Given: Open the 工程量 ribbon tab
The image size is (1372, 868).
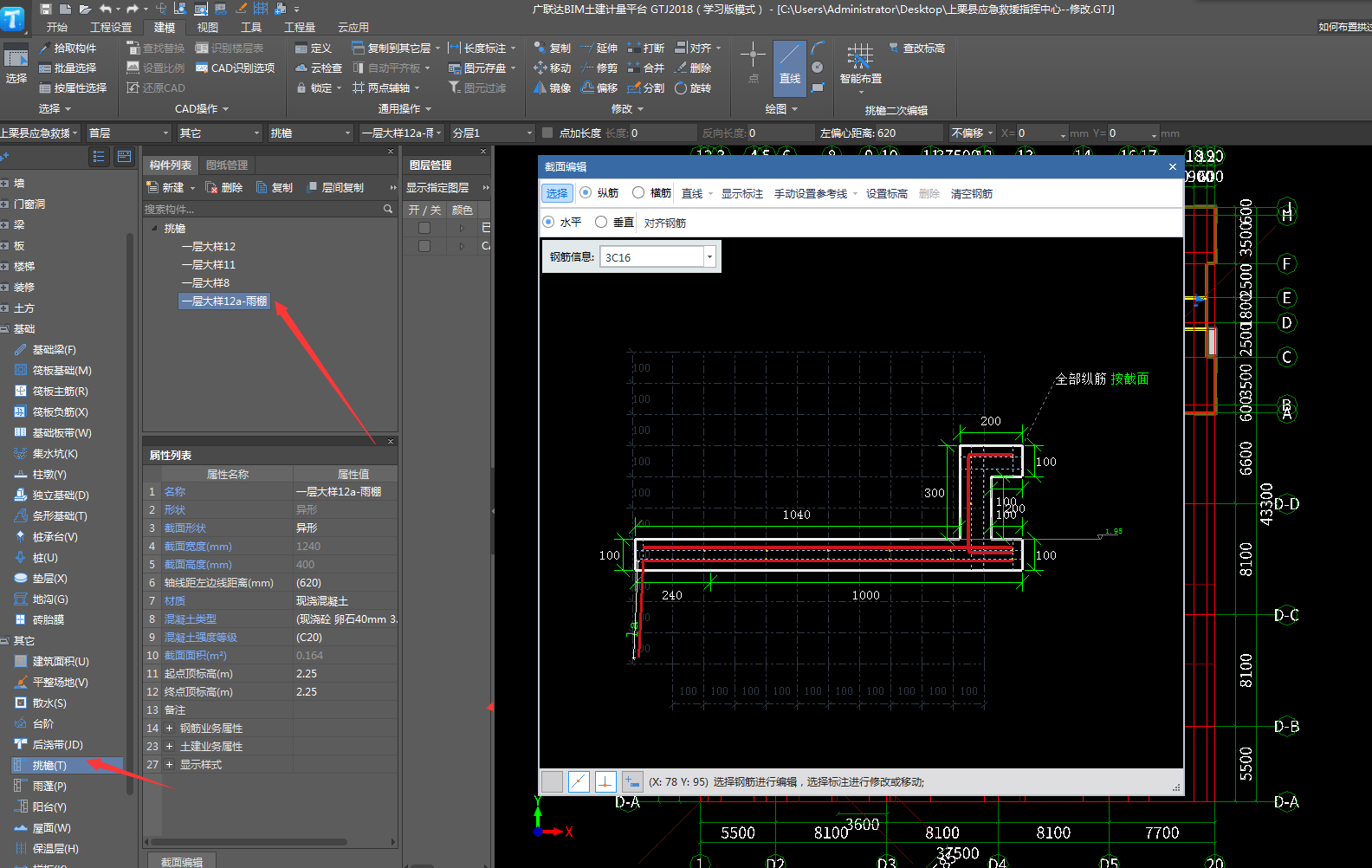Looking at the screenshot, I should pyautogui.click(x=300, y=28).
